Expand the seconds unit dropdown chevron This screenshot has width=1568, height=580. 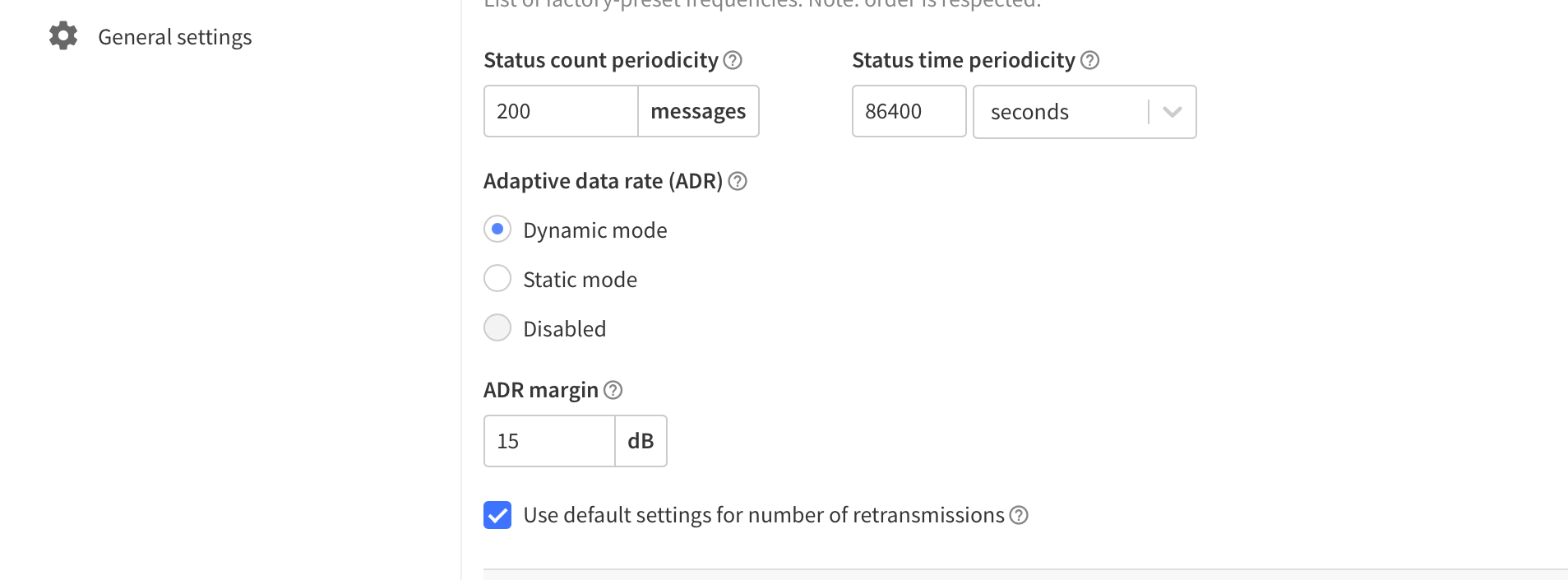click(x=1173, y=112)
